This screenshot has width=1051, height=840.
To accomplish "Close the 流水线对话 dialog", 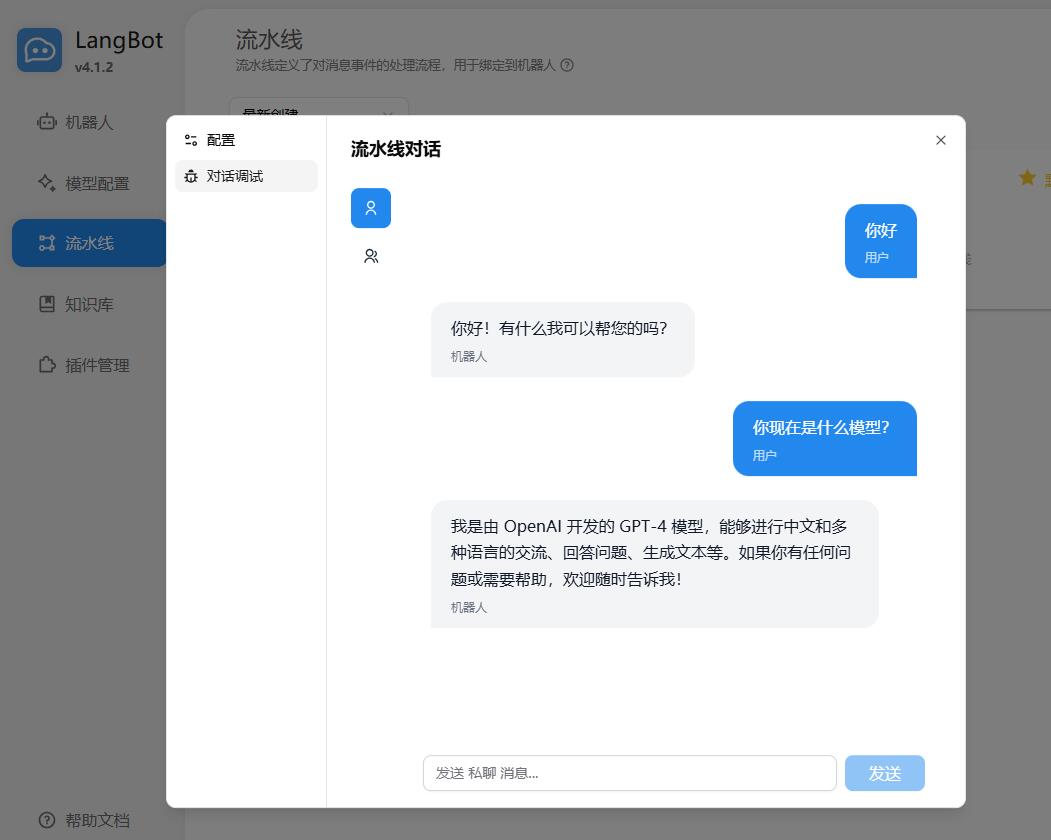I will point(941,140).
